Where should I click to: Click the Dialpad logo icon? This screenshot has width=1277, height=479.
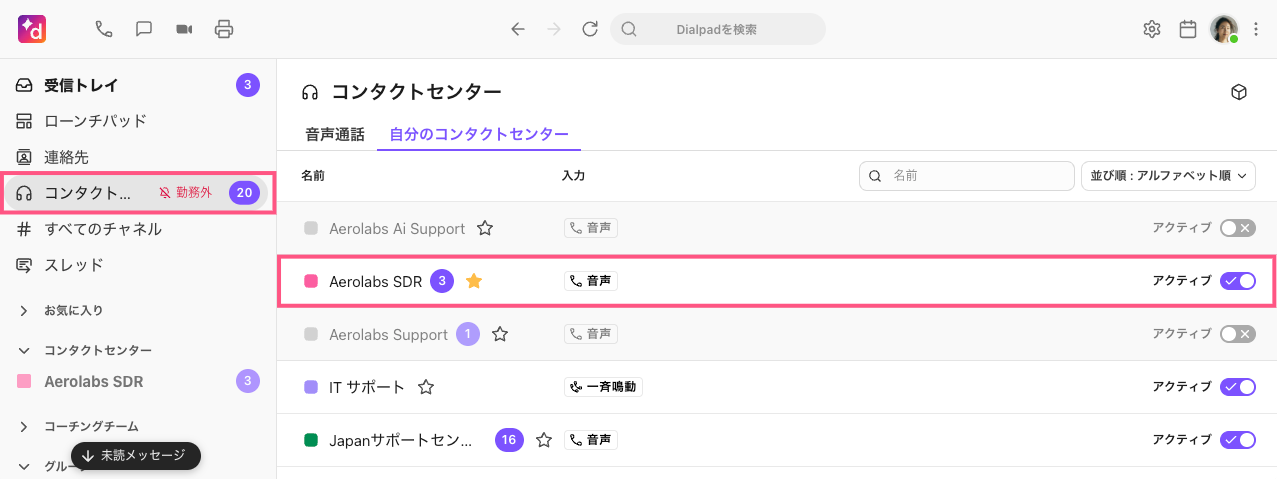click(32, 29)
